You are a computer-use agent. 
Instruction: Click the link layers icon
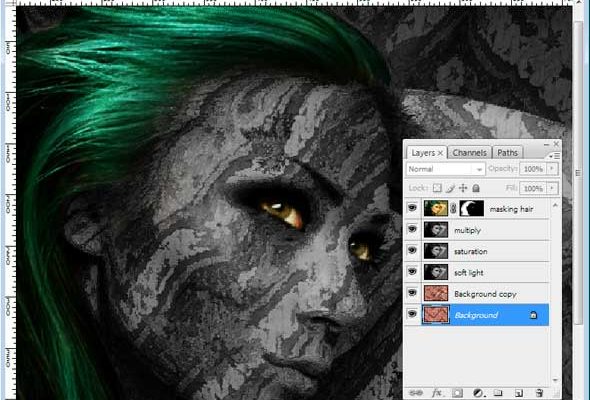pos(416,393)
